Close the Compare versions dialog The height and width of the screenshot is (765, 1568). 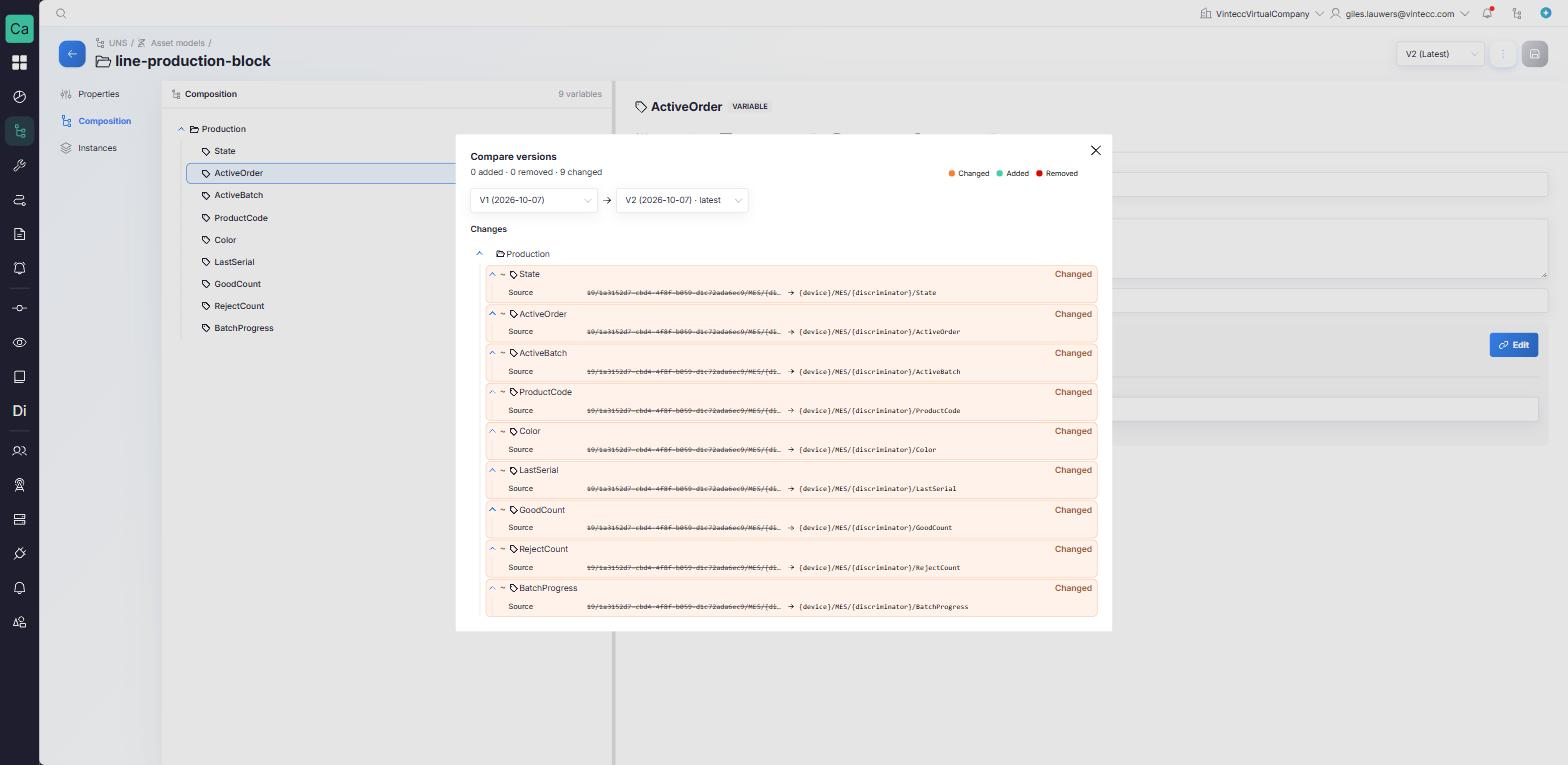pos(1095,150)
